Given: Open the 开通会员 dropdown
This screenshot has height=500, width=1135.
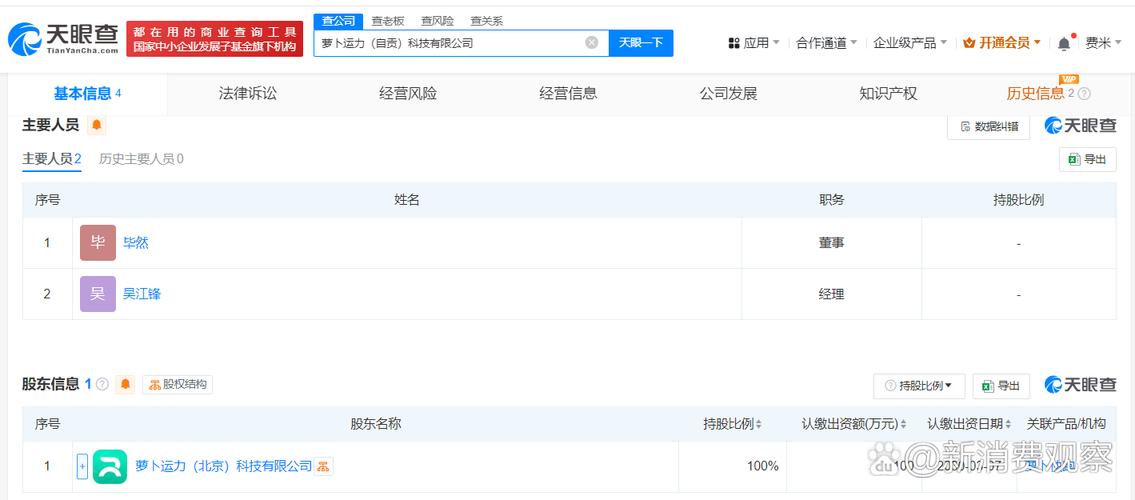Looking at the screenshot, I should pyautogui.click(x=1002, y=43).
